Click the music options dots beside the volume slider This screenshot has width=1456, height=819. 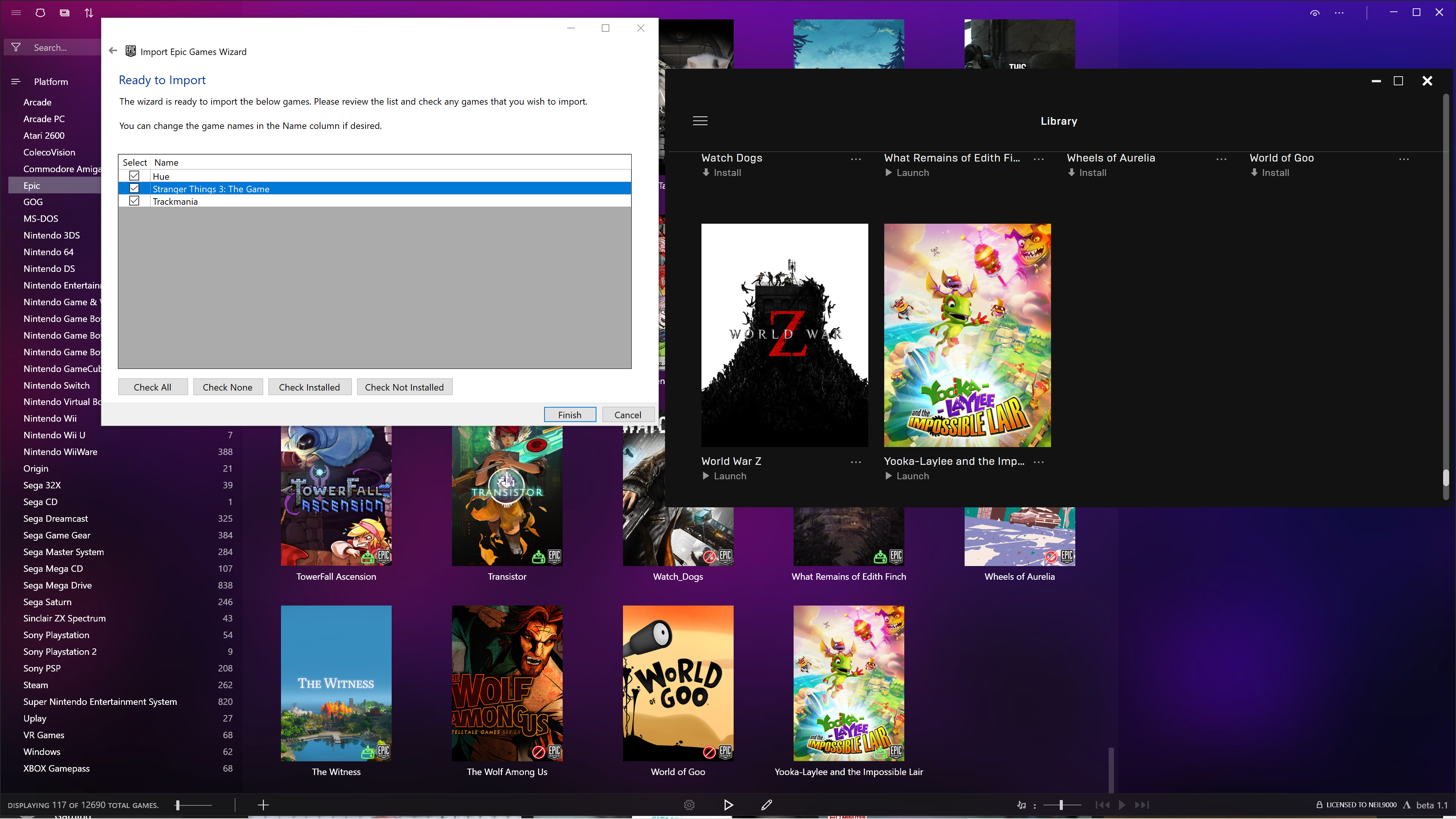[x=1034, y=805]
